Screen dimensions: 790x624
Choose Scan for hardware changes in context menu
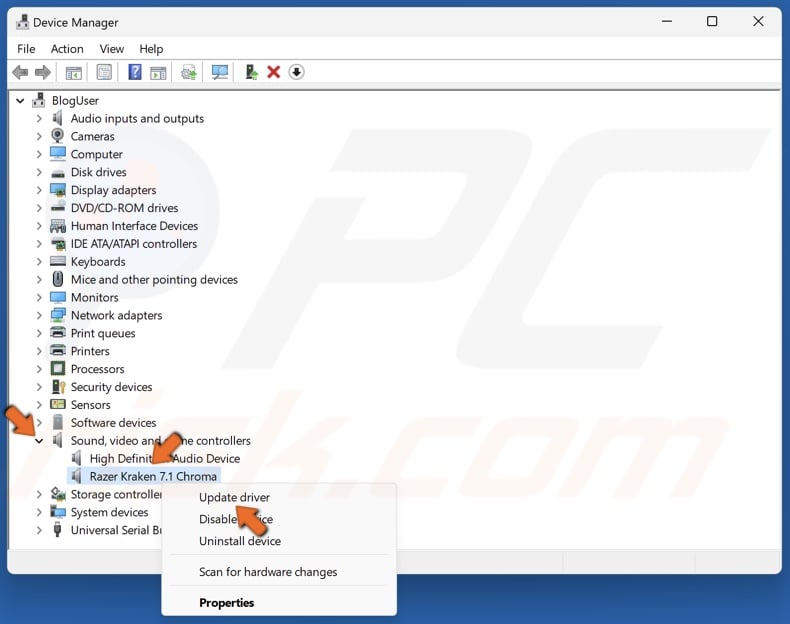[x=279, y=572]
